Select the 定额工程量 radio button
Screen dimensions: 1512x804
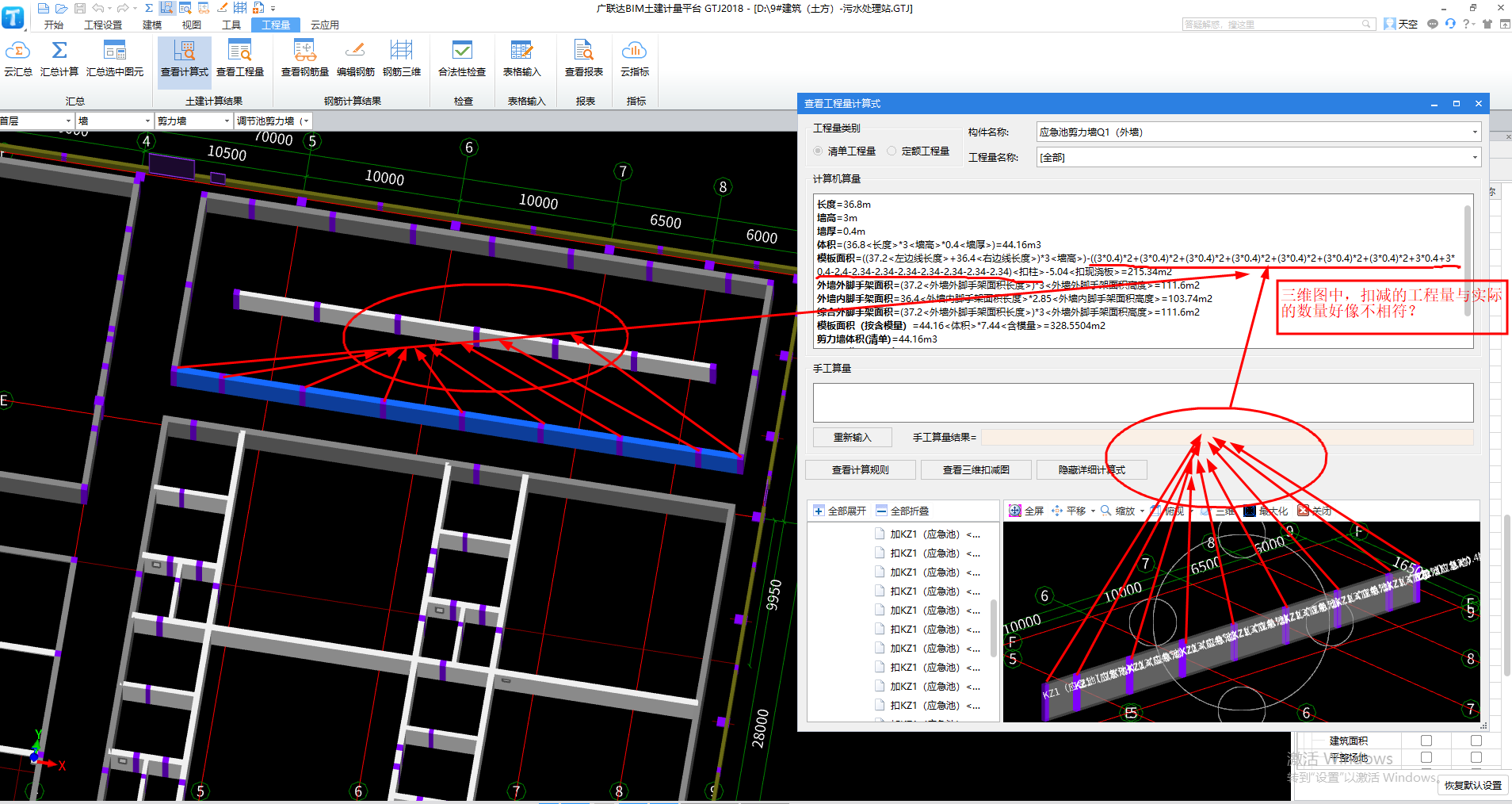click(x=892, y=151)
